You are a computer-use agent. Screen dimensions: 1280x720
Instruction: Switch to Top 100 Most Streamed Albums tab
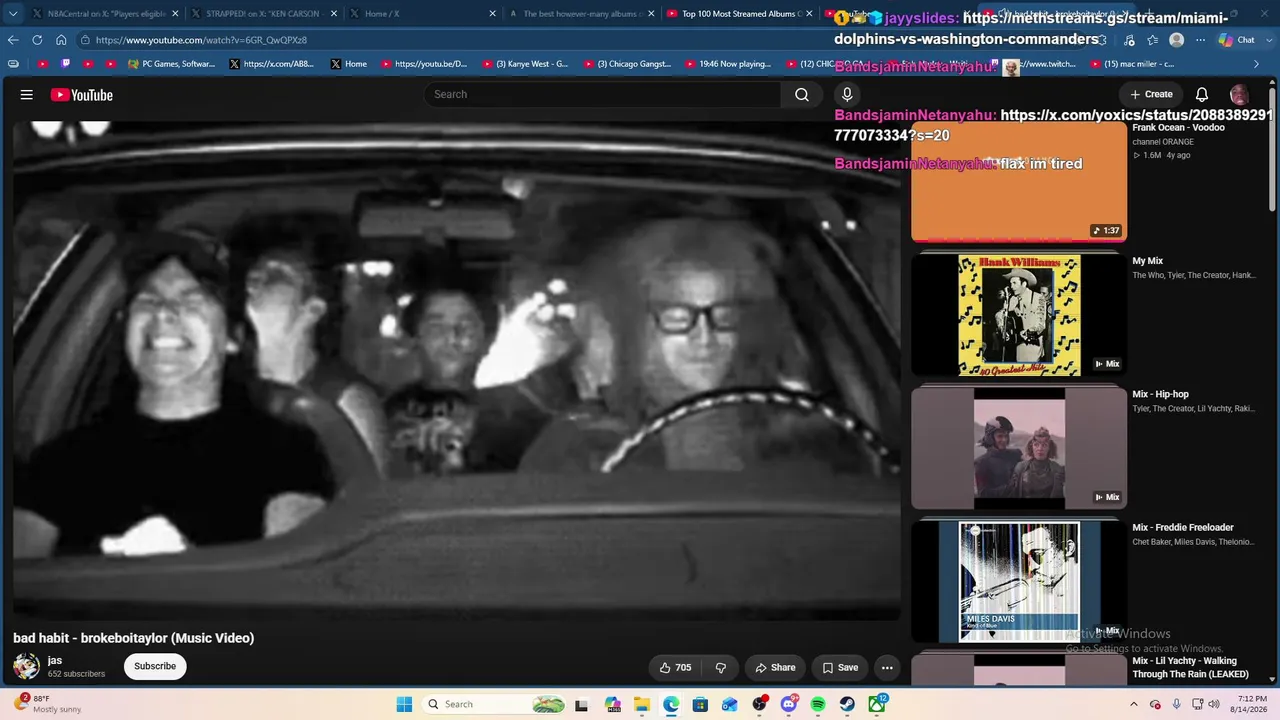pyautogui.click(x=740, y=14)
